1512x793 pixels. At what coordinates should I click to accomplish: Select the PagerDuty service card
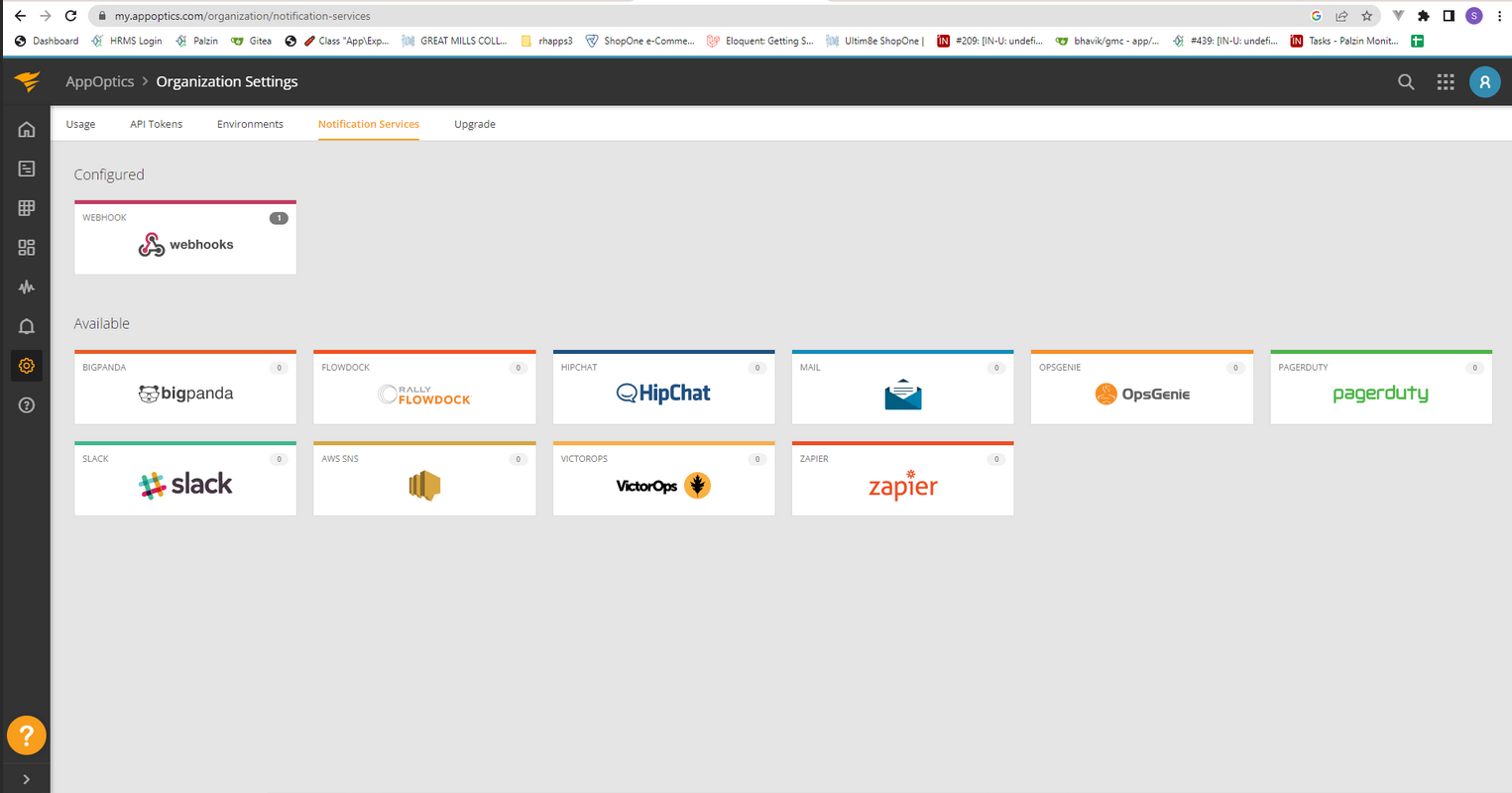(x=1381, y=388)
